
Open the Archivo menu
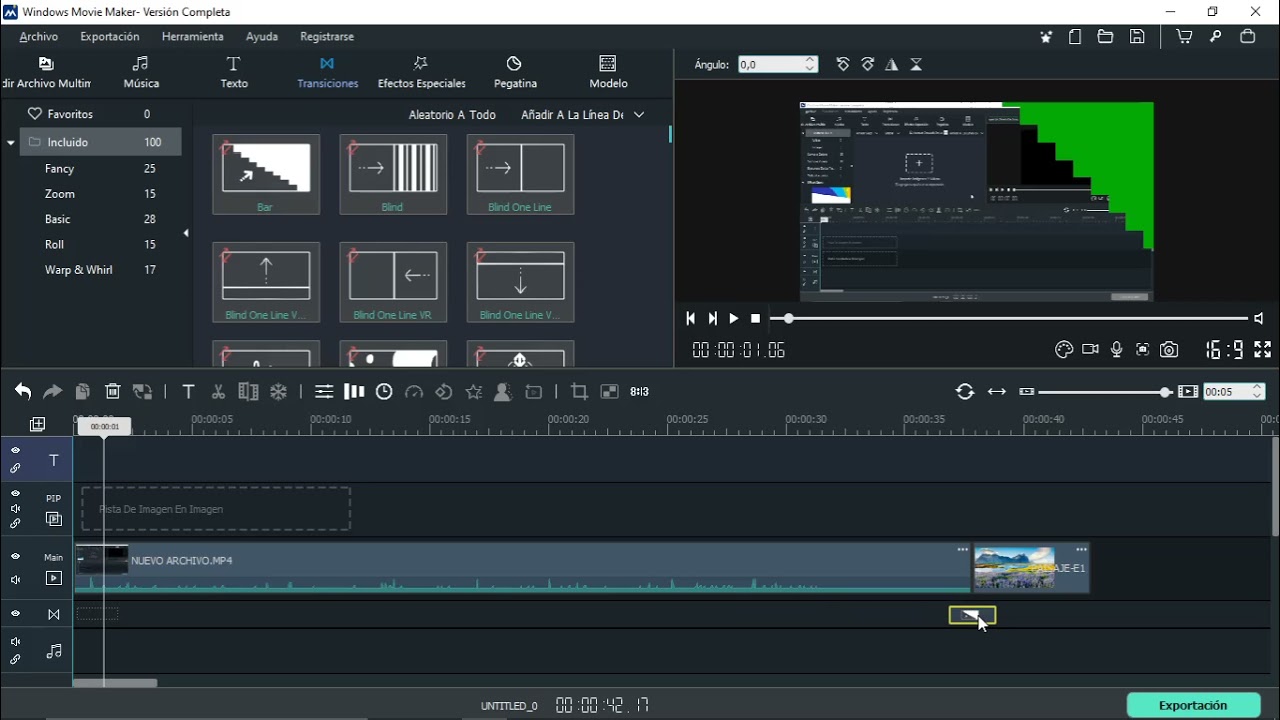tap(39, 36)
